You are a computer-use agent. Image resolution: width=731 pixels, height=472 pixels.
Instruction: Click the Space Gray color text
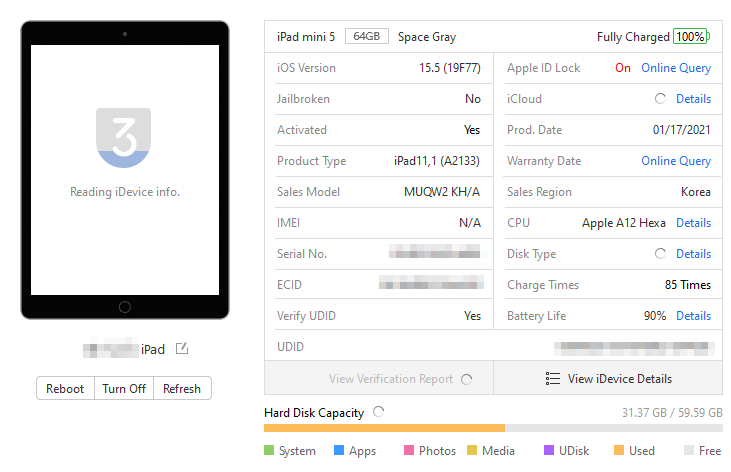(x=427, y=37)
